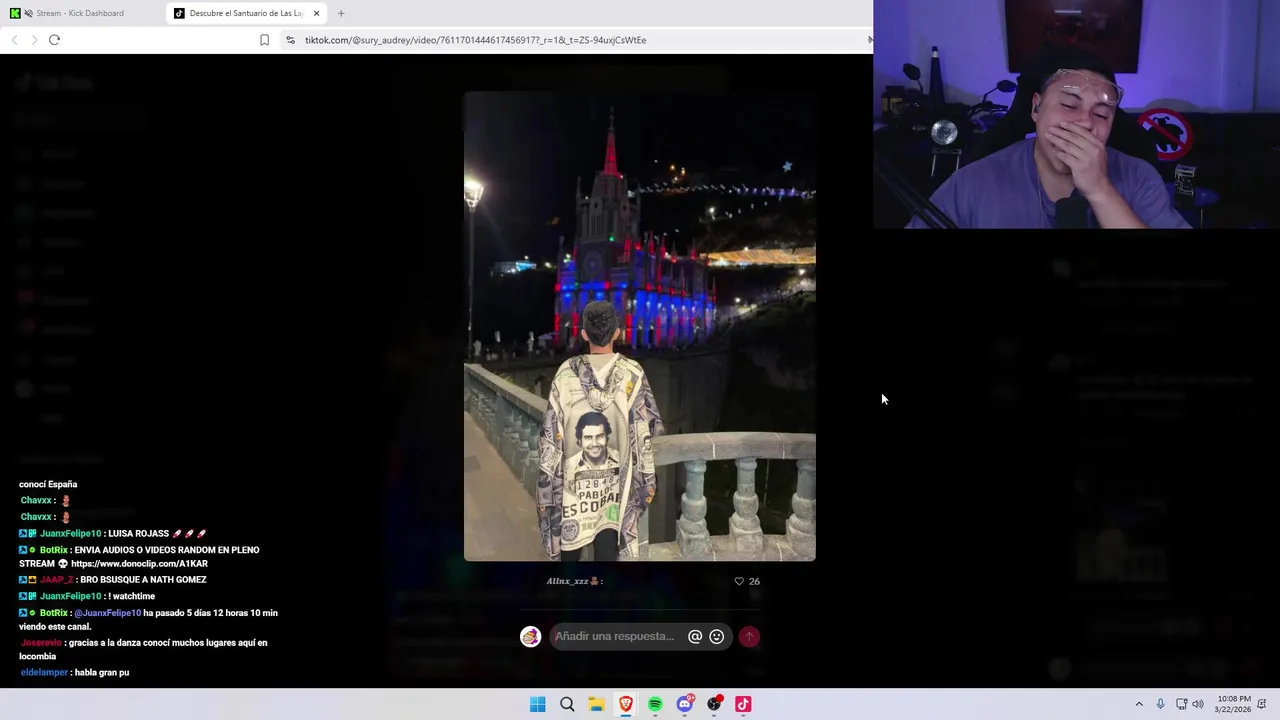Image resolution: width=1280 pixels, height=720 pixels.
Task: Click eldelamper username in chat
Action: (44, 673)
